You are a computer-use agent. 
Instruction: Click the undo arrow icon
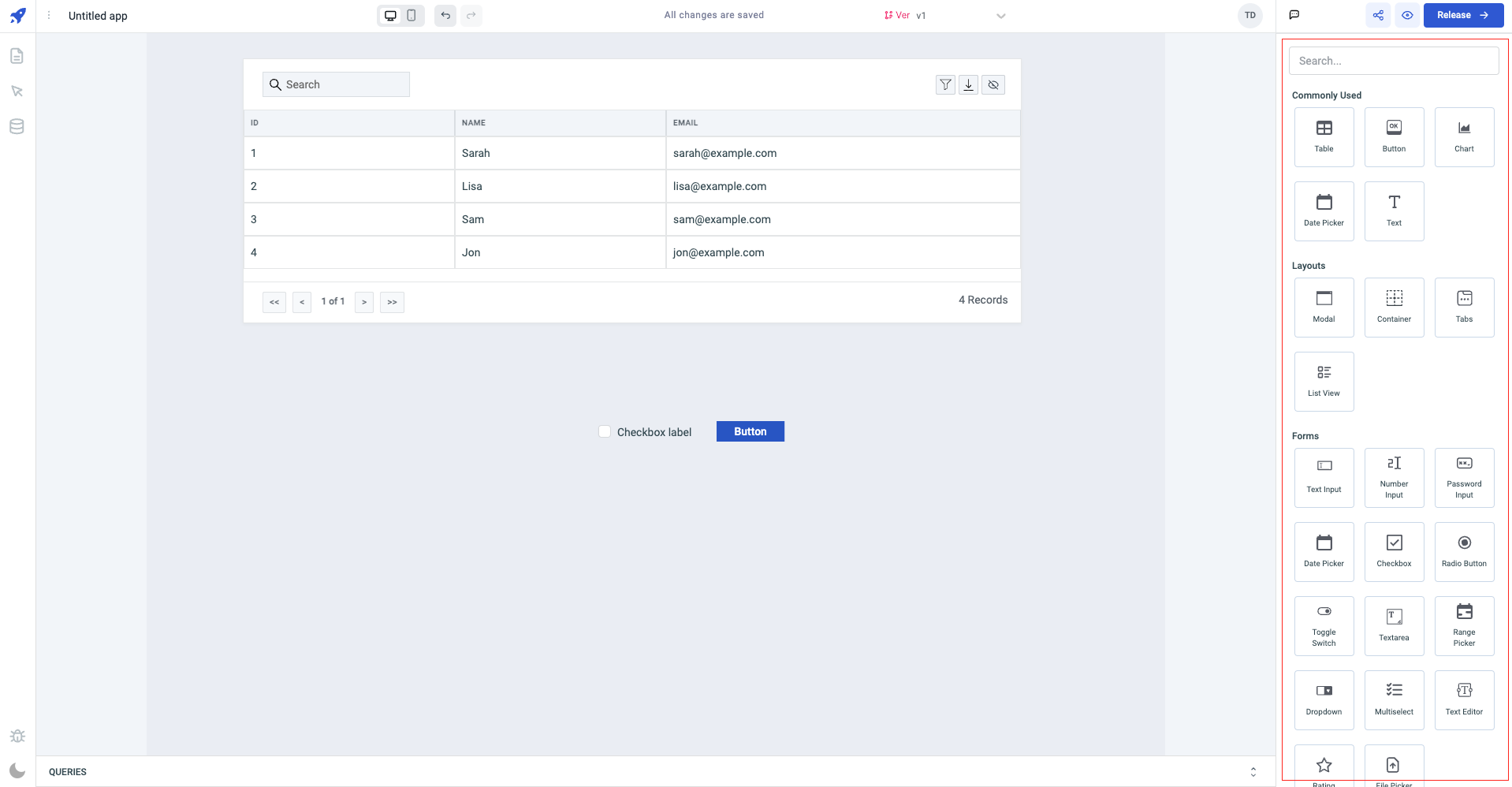(445, 15)
